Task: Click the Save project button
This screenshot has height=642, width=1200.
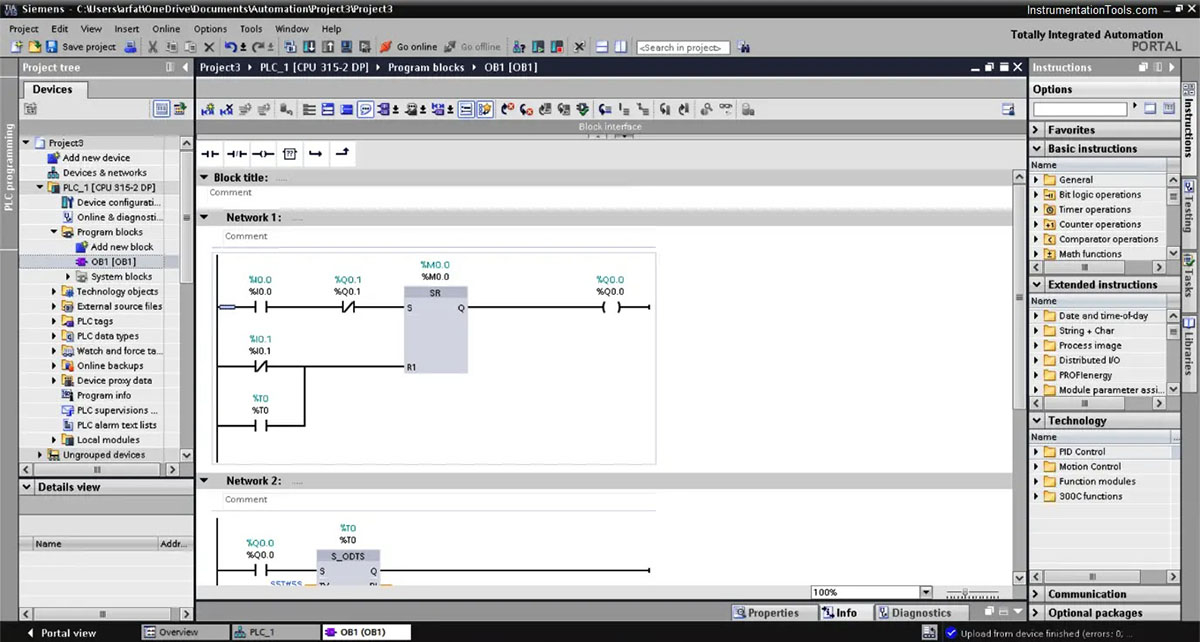Action: [80, 47]
